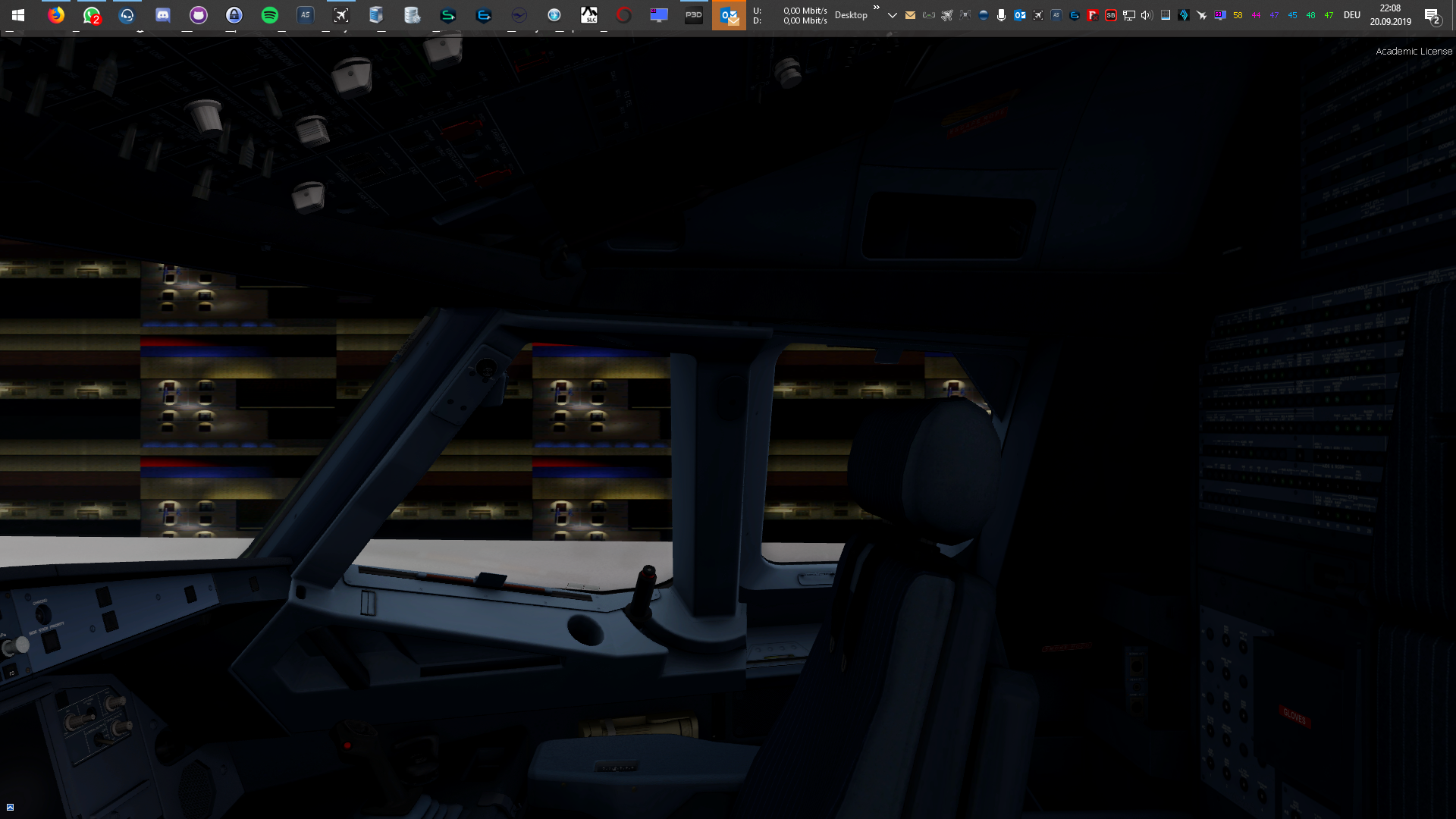1456x819 pixels.
Task: Launch Discord from the taskbar
Action: coord(162,15)
